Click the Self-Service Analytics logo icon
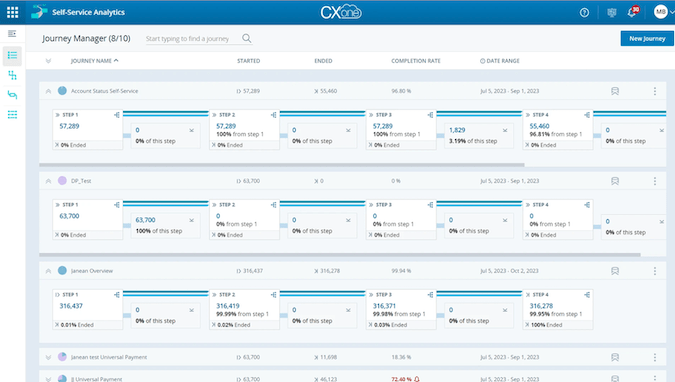 (39, 12)
